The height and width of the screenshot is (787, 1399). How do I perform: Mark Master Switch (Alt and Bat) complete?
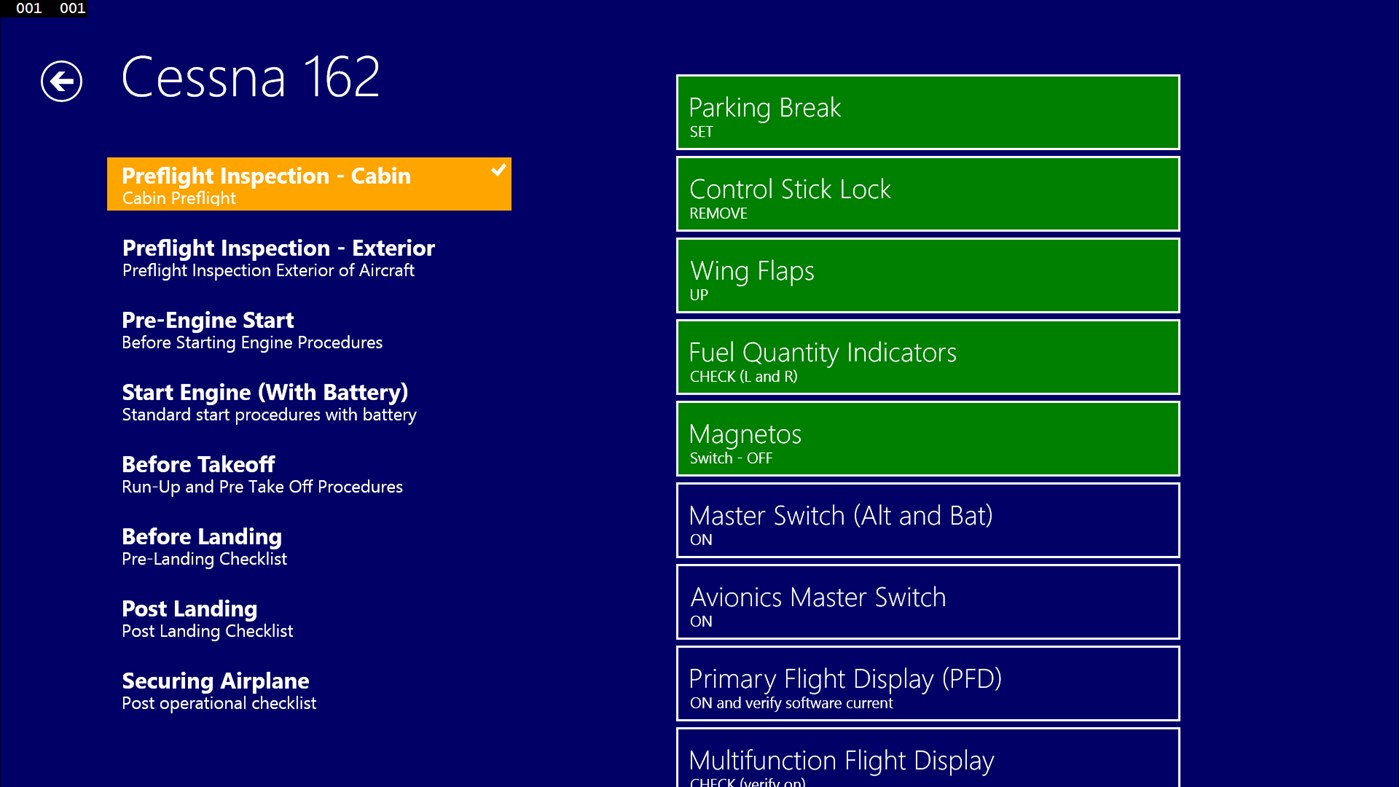(x=927, y=519)
